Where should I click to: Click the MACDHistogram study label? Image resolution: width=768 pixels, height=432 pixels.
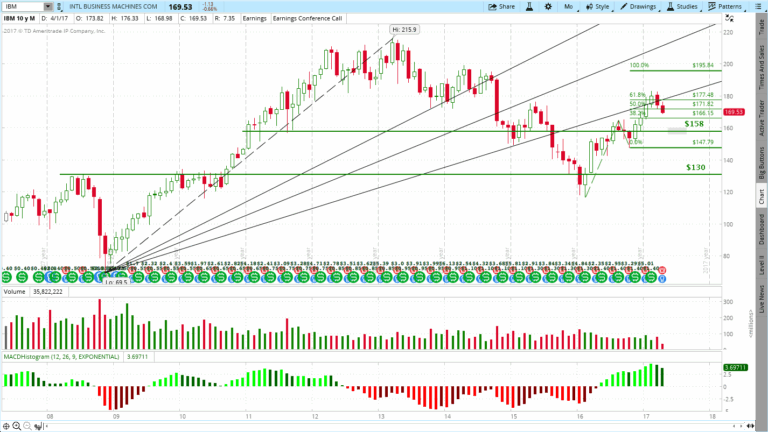coord(58,356)
